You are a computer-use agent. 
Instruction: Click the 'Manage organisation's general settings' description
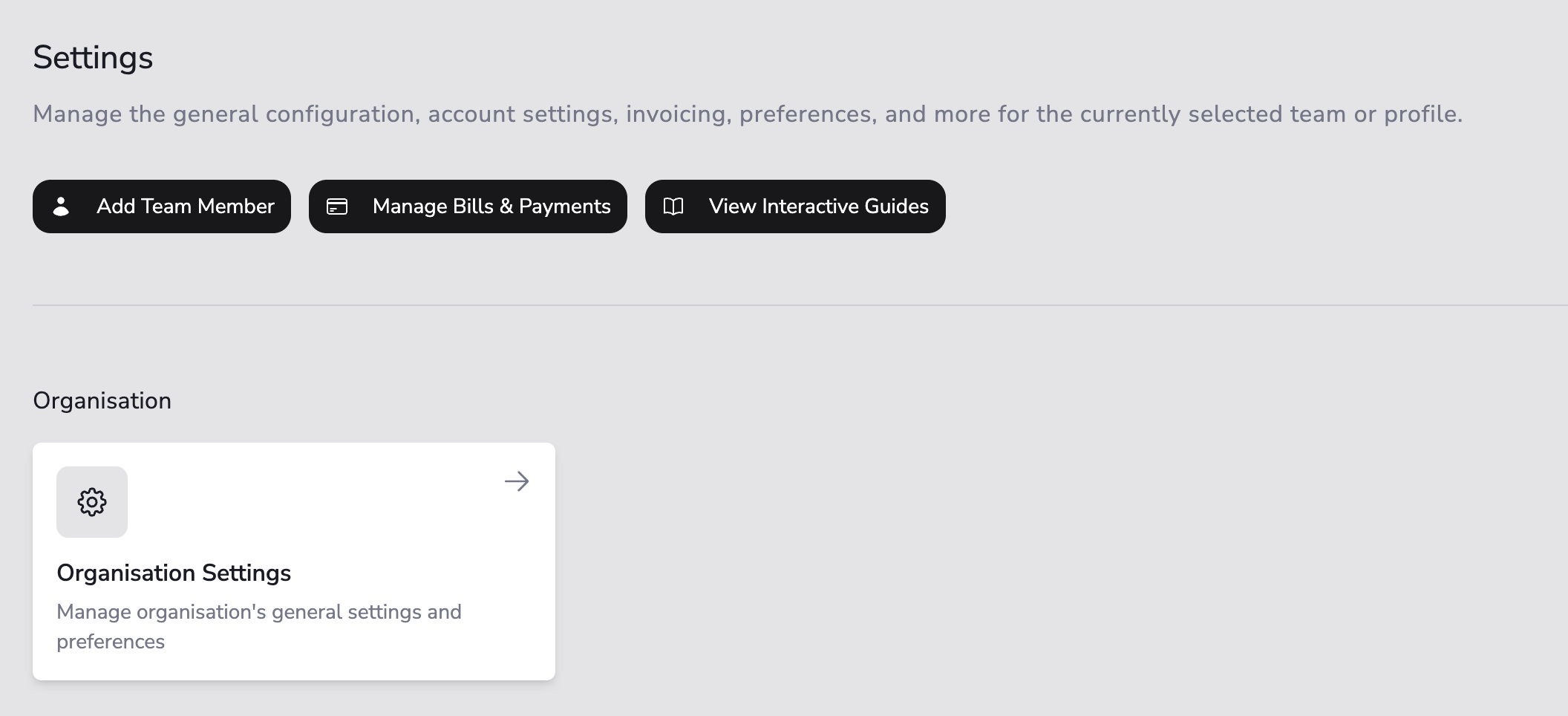[259, 612]
